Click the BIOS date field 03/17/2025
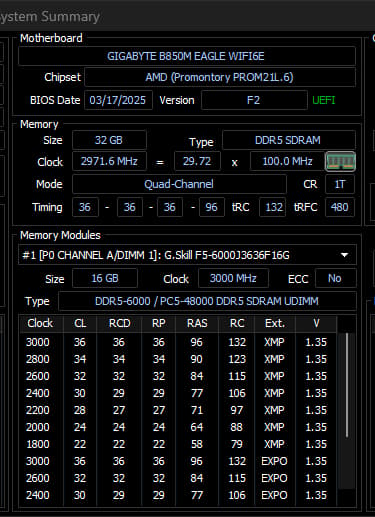375x517 pixels. 118,100
